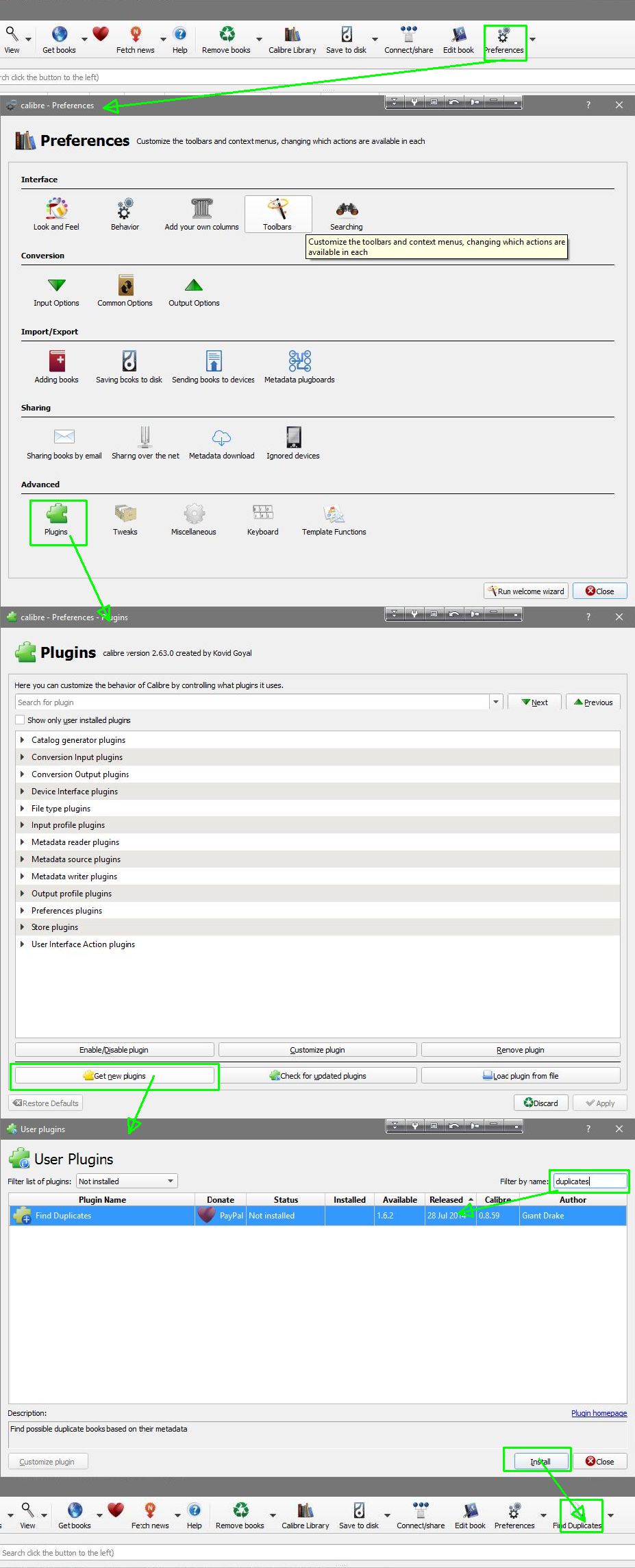This screenshot has width=635, height=1568.
Task: Expand User Interface Action plugins
Action: [x=23, y=944]
